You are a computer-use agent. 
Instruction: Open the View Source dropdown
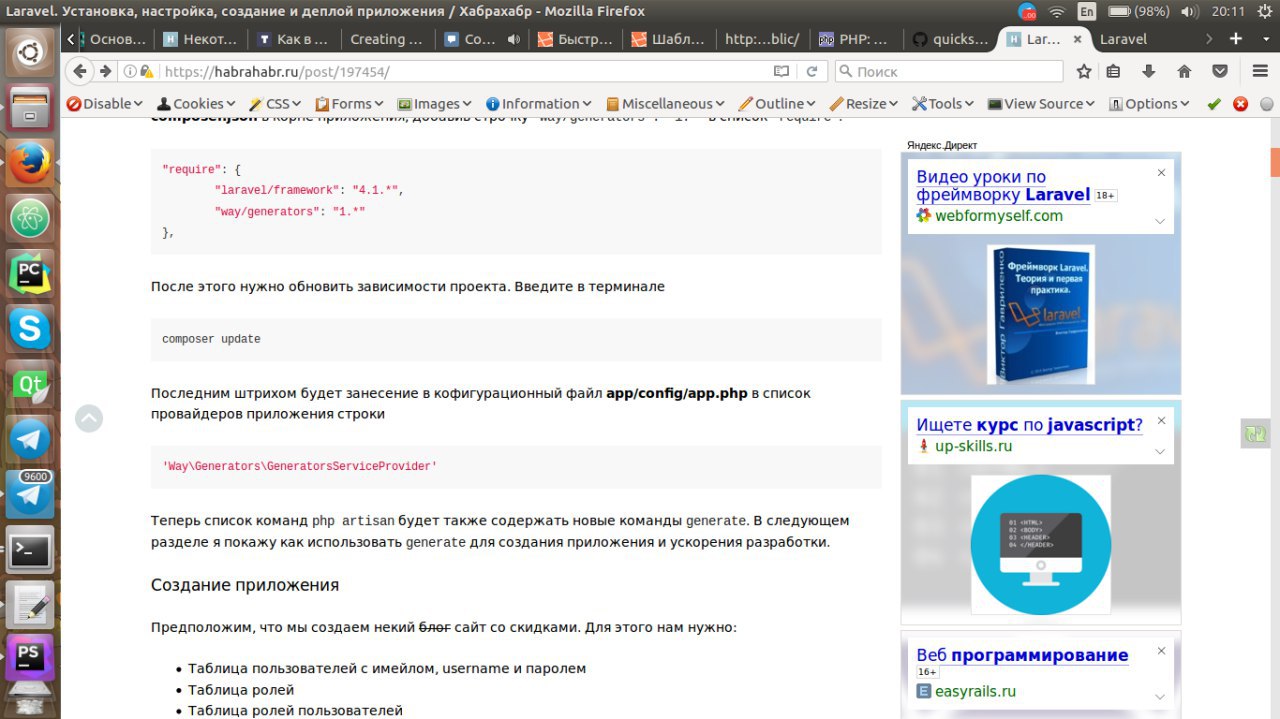point(1041,104)
